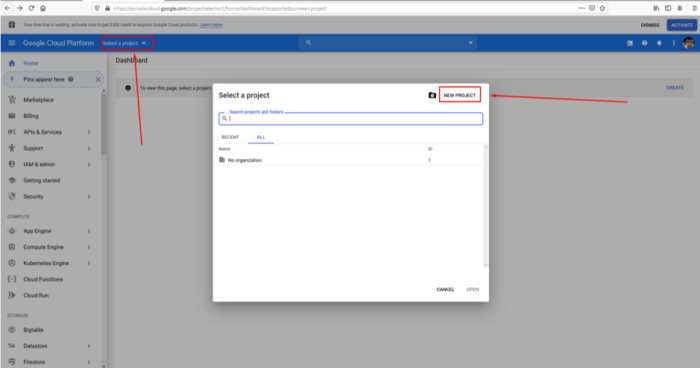Screen dimensions: 700x368
Task: Open Billing from the sidebar
Action: point(31,116)
